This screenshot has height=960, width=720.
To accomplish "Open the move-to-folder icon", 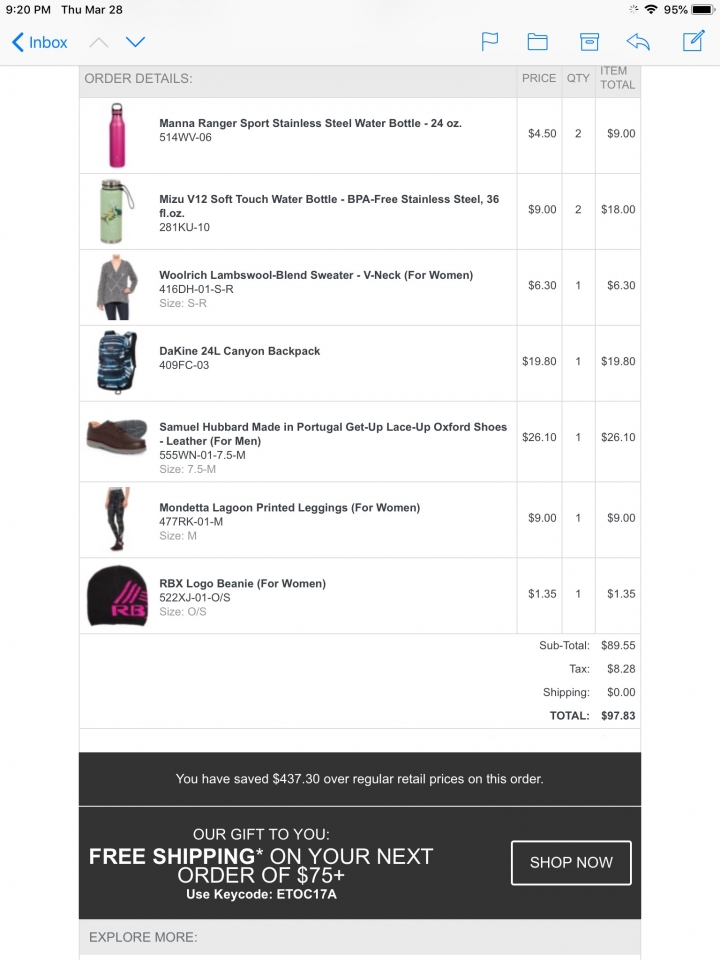I will point(538,42).
